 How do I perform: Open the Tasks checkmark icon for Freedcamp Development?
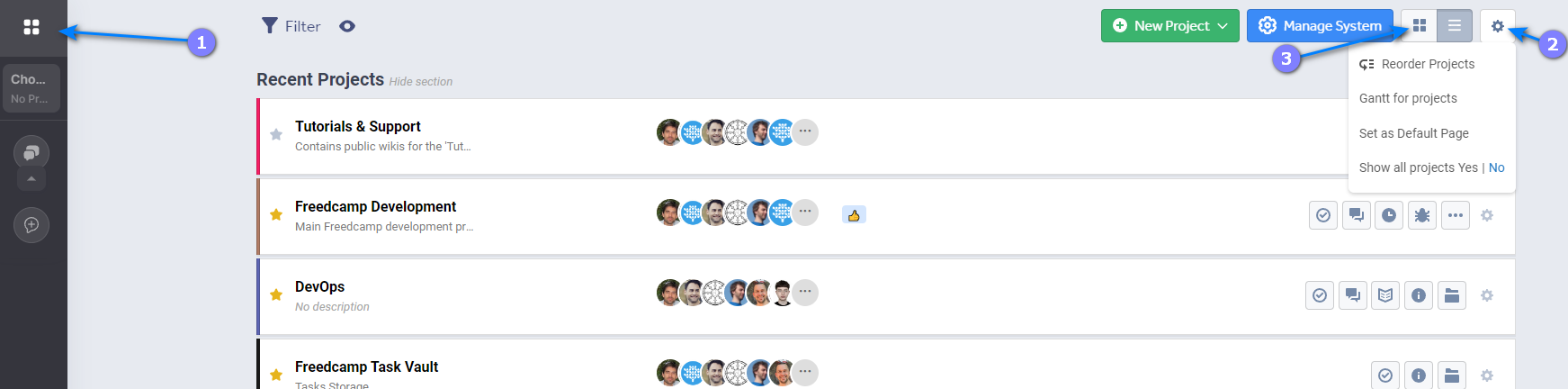click(x=1323, y=215)
